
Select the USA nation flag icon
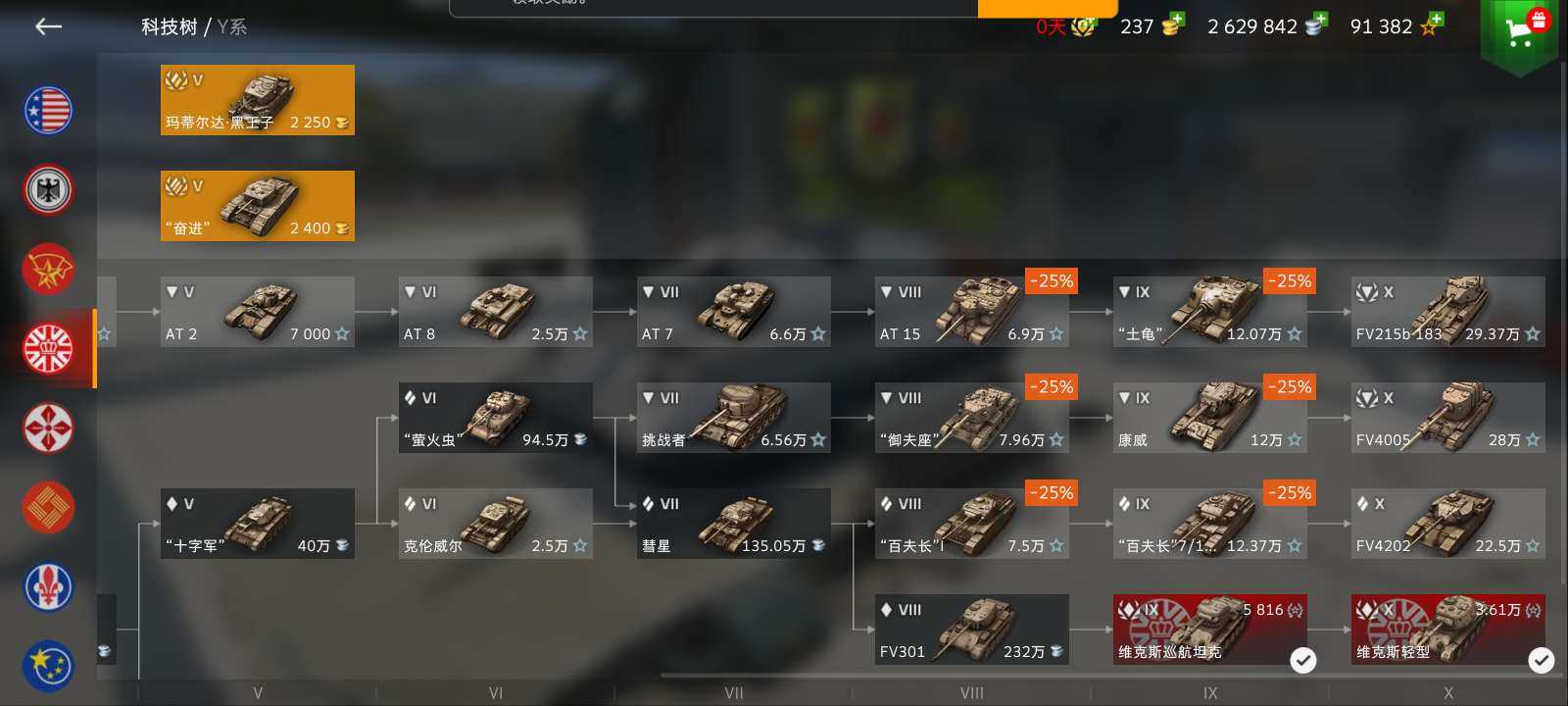(x=48, y=111)
